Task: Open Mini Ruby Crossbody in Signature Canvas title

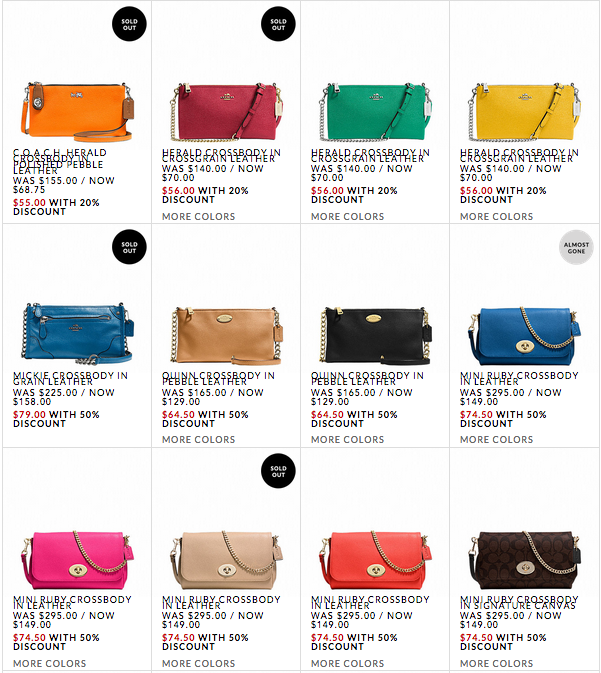Action: coord(519,602)
